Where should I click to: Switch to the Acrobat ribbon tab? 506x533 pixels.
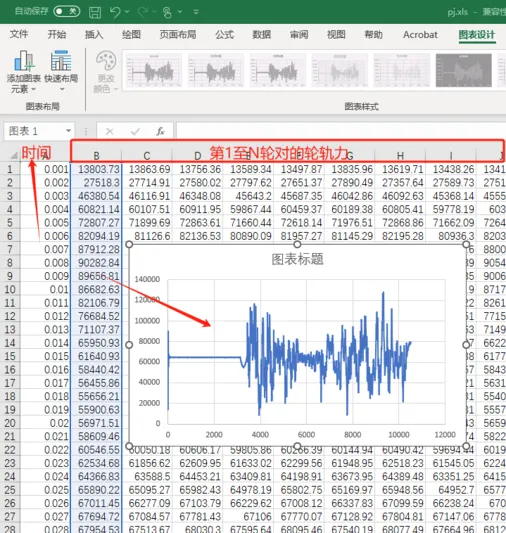(x=420, y=34)
